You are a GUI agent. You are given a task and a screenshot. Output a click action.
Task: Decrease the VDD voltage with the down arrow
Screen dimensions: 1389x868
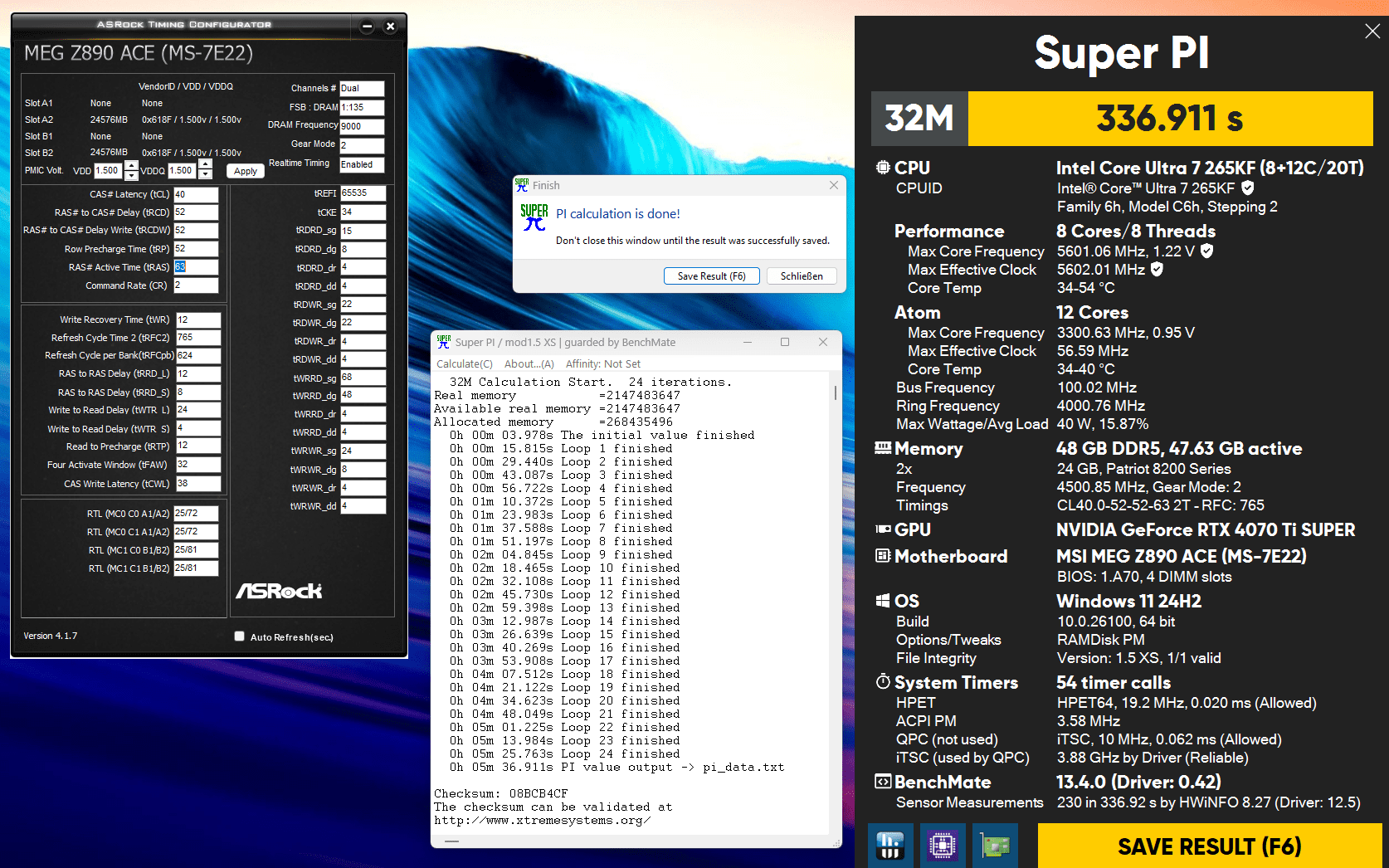click(131, 175)
